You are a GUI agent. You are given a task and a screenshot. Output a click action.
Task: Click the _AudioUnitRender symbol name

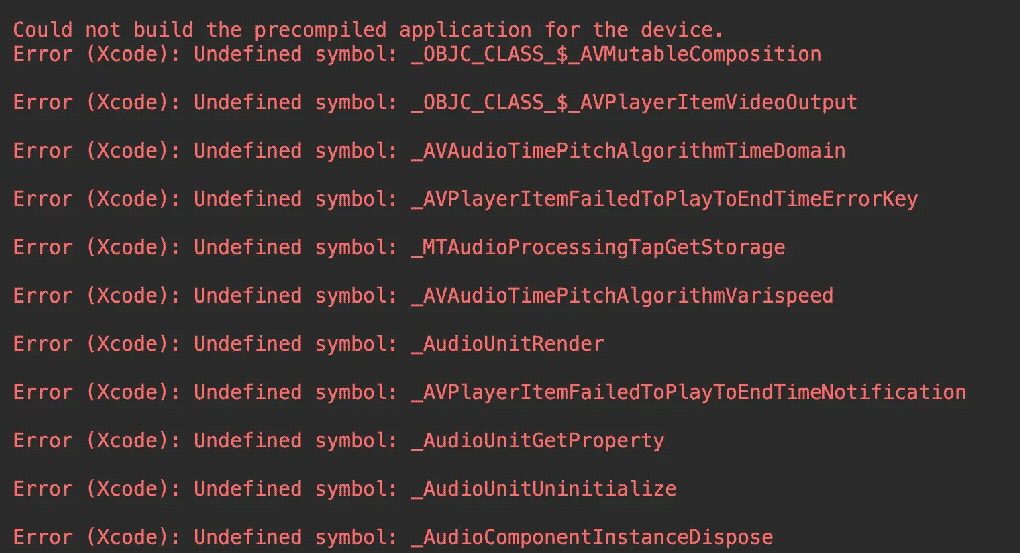tap(508, 344)
